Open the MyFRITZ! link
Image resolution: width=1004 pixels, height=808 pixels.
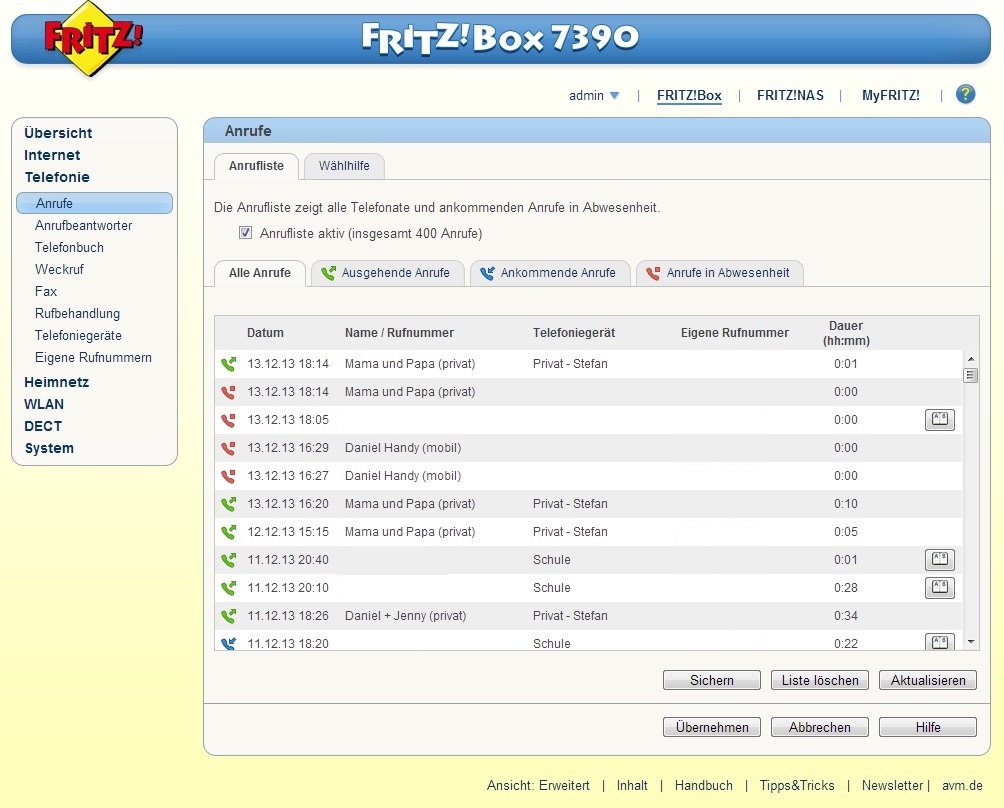pos(891,95)
